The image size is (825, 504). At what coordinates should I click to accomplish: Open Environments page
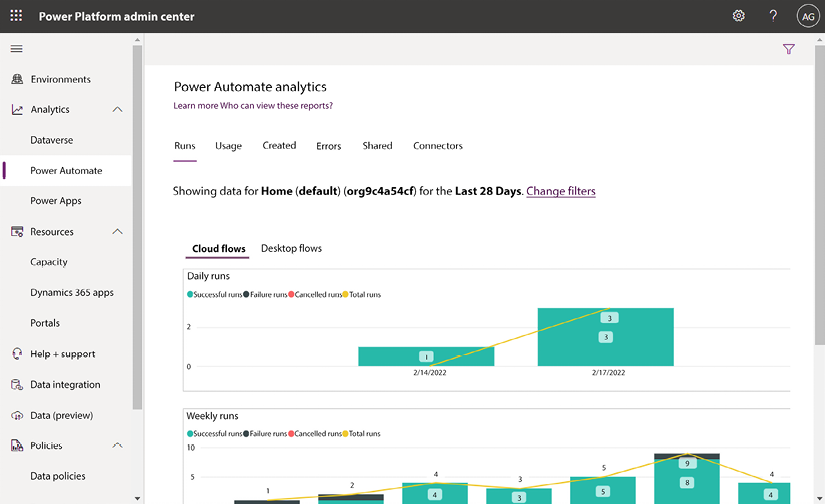[61, 79]
